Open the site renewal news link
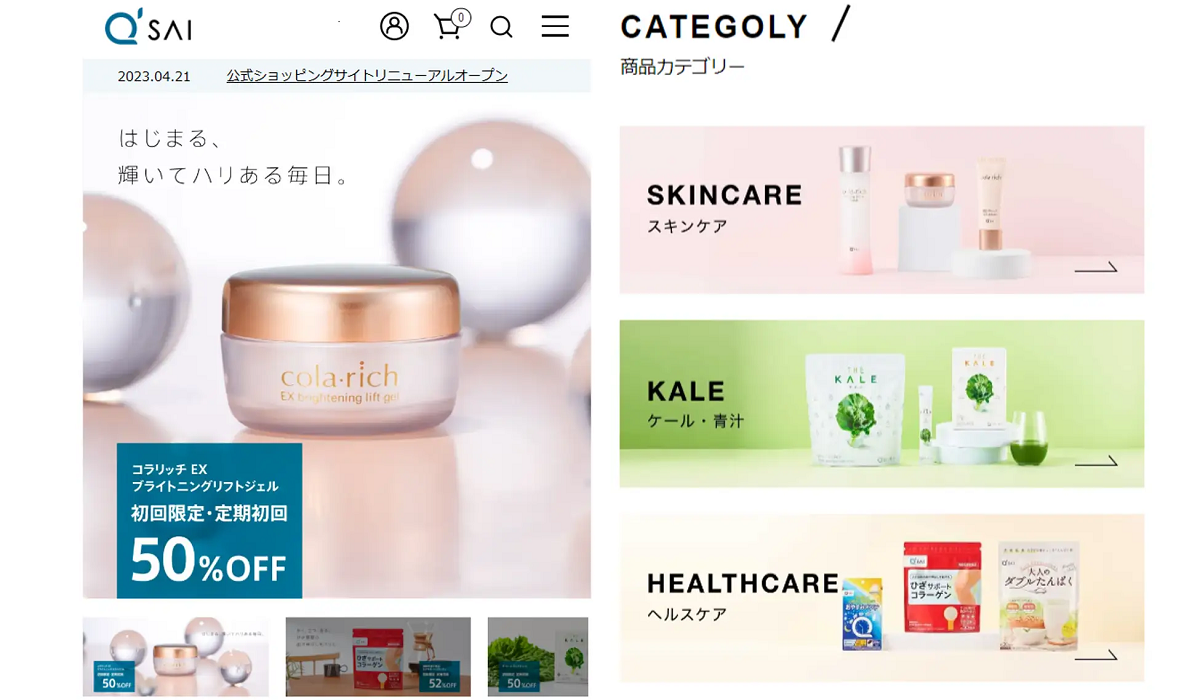Viewport: 1200px width, 700px height. (367, 76)
